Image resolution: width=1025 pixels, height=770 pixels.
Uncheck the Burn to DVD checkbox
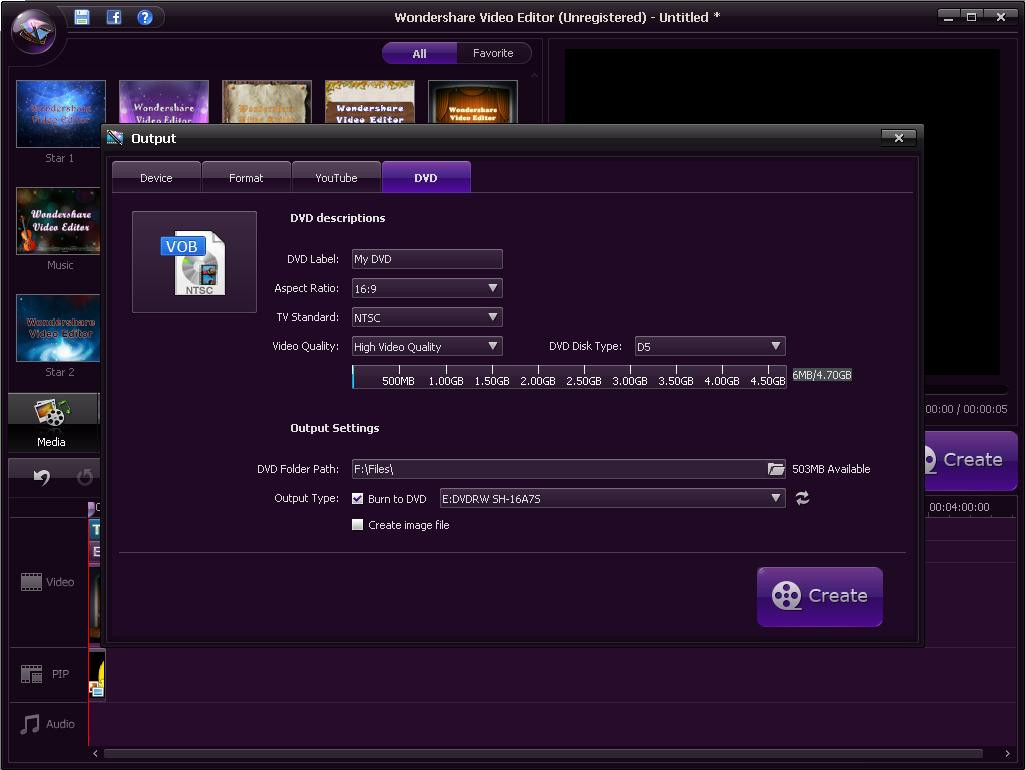pyautogui.click(x=358, y=498)
